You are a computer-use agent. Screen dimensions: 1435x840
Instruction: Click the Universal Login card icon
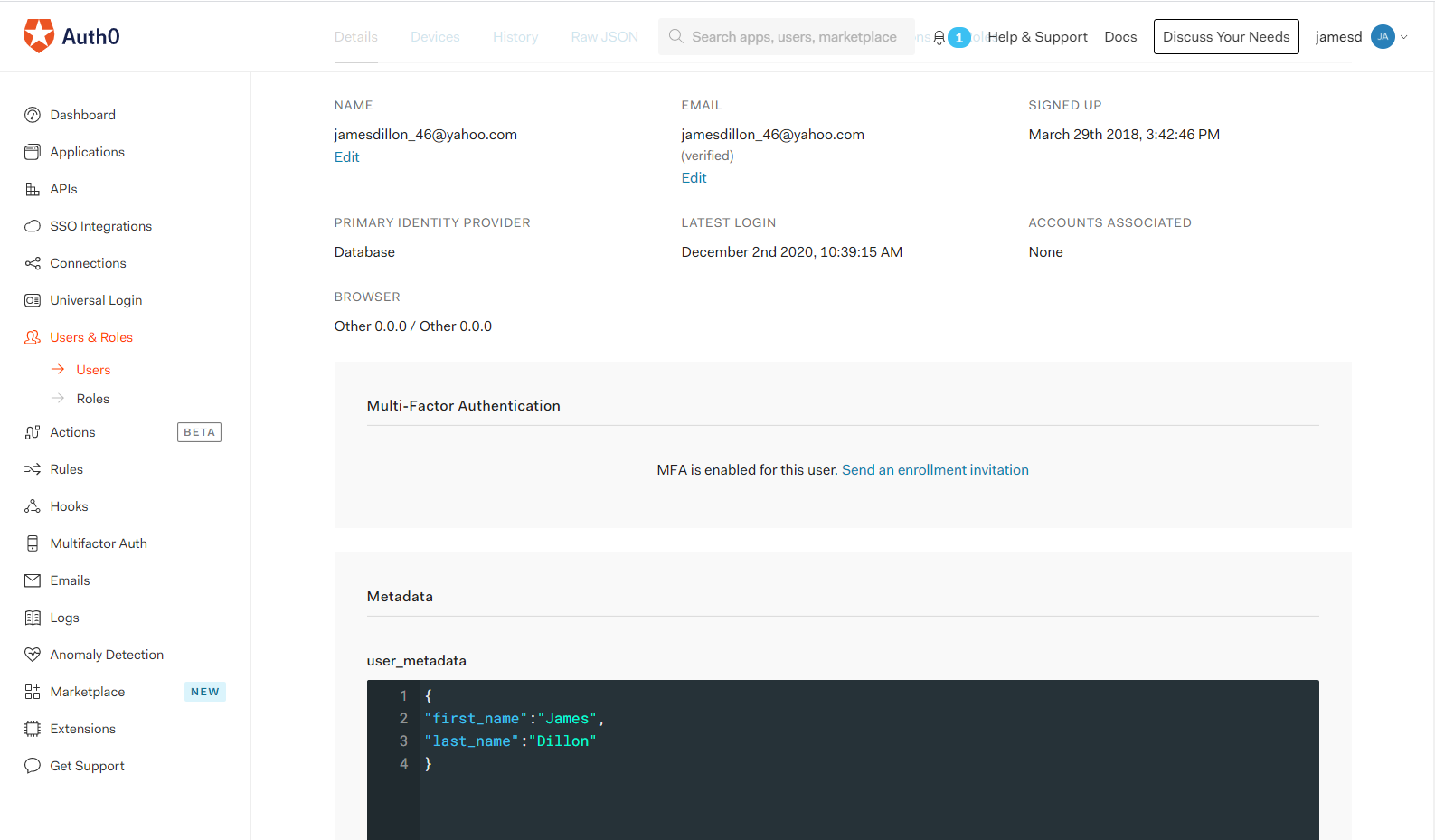click(x=33, y=300)
